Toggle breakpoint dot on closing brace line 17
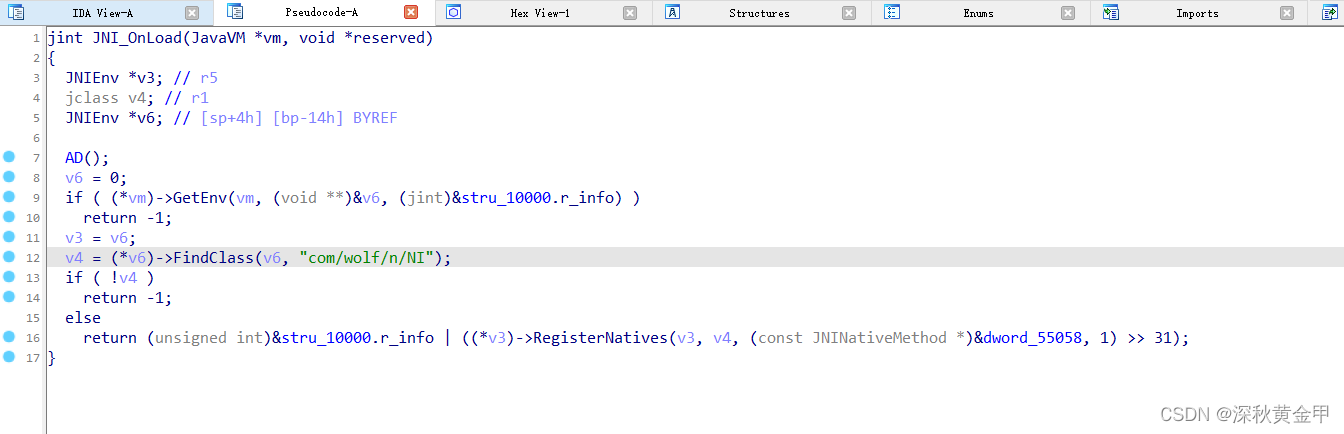 pos(9,357)
